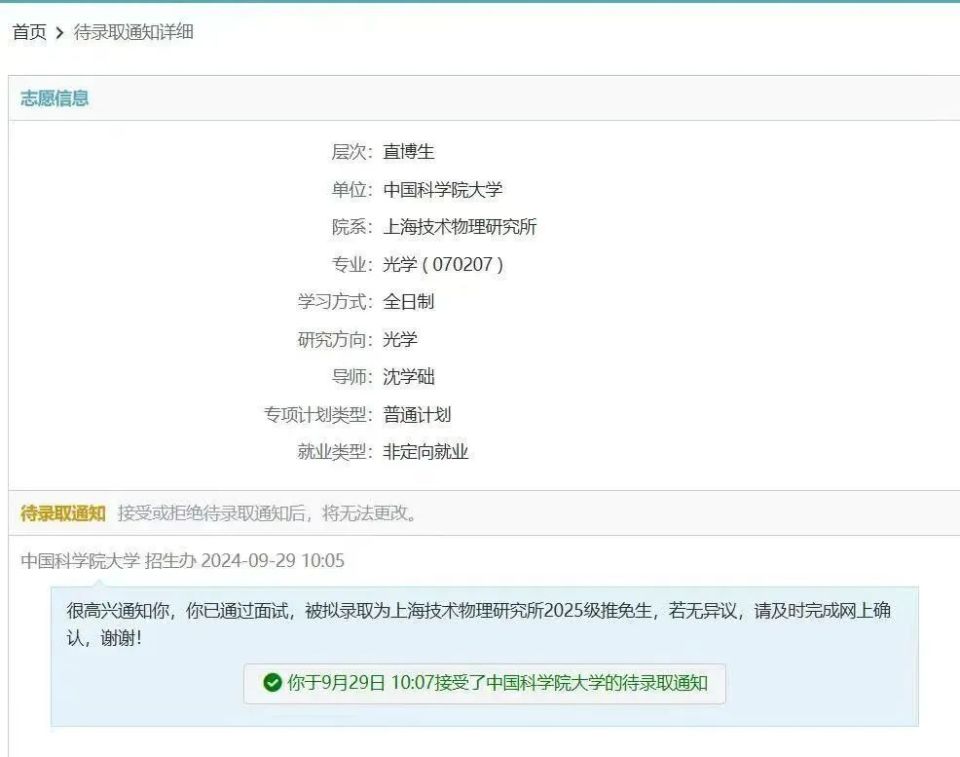
Task: Click the message starting 很高兴通知你
Action: 479,625
